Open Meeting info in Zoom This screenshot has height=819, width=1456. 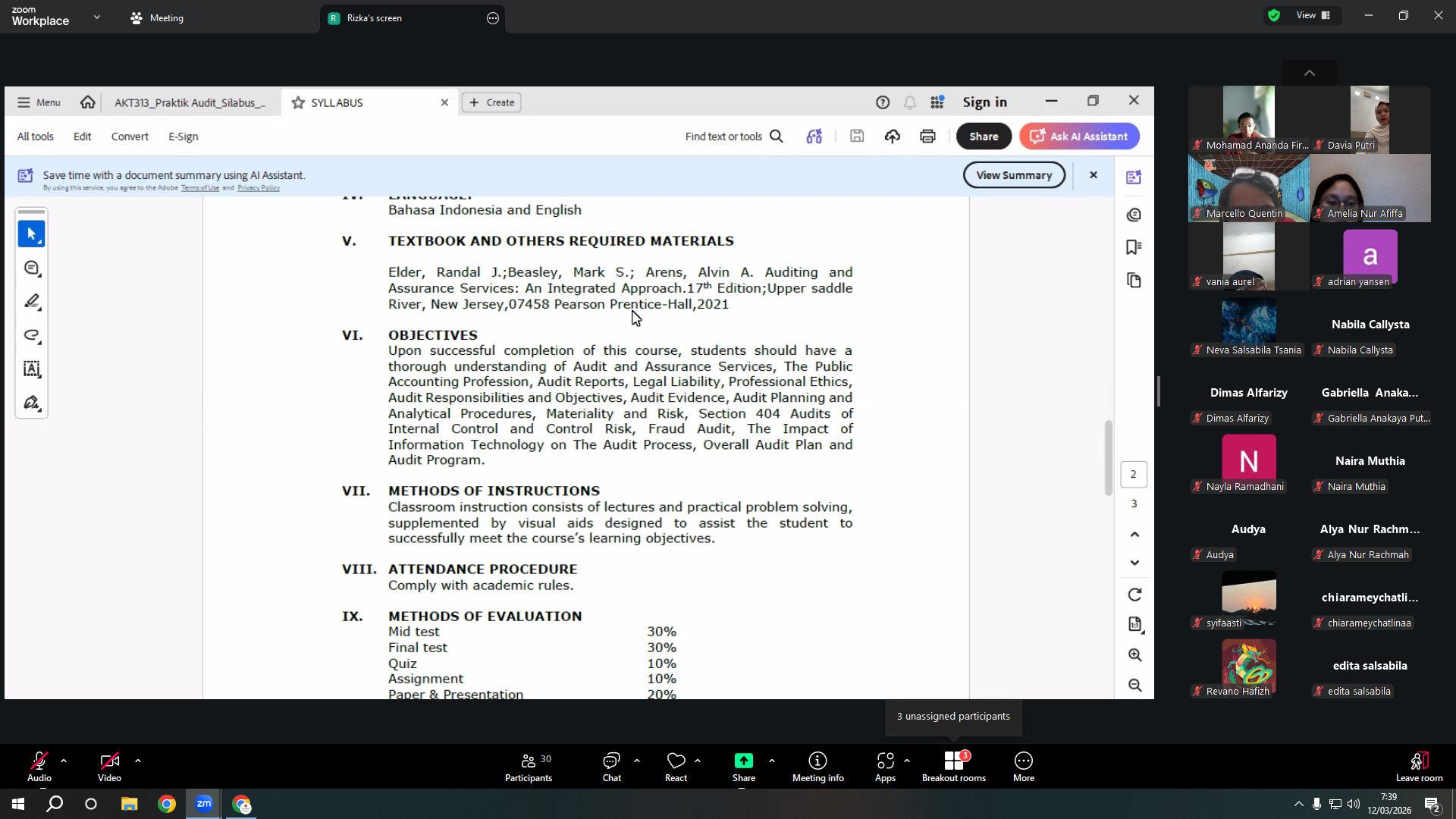click(817, 767)
